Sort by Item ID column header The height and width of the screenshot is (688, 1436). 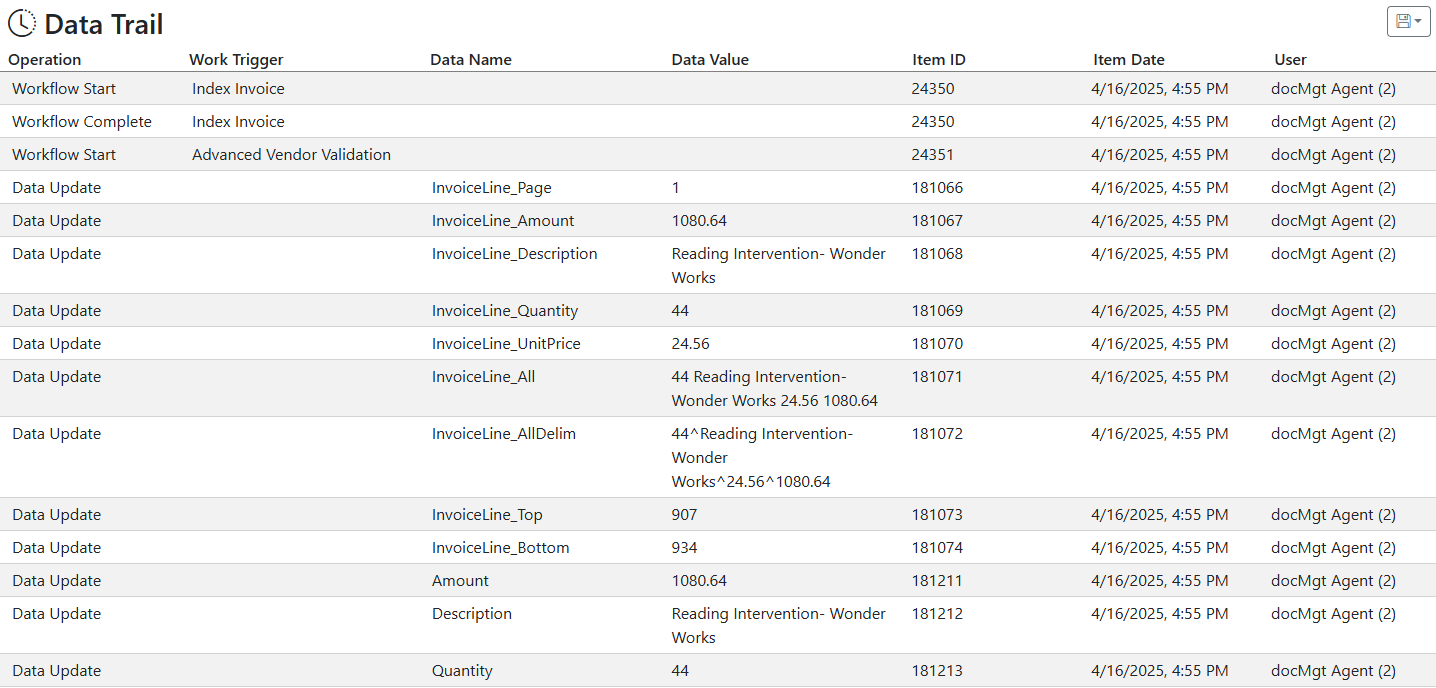[x=939, y=60]
